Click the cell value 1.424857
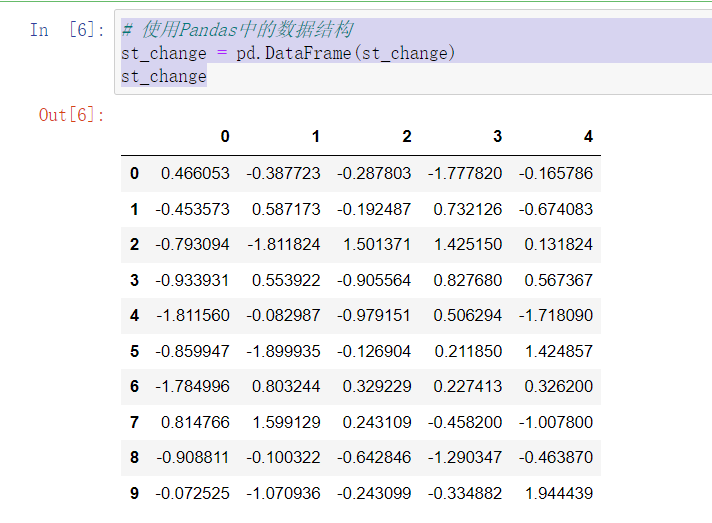The width and height of the screenshot is (712, 523). pyautogui.click(x=559, y=351)
